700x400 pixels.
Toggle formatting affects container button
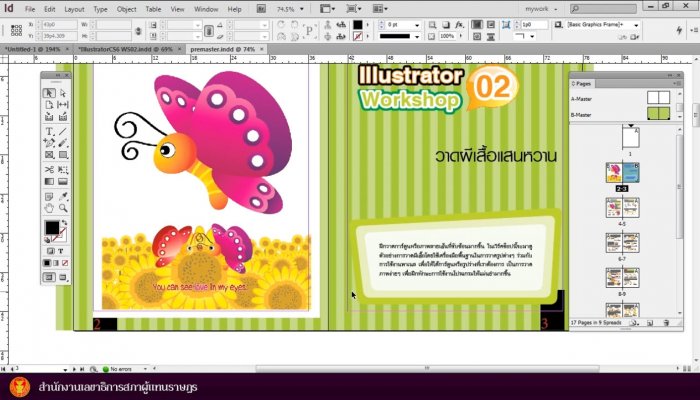pos(50,251)
